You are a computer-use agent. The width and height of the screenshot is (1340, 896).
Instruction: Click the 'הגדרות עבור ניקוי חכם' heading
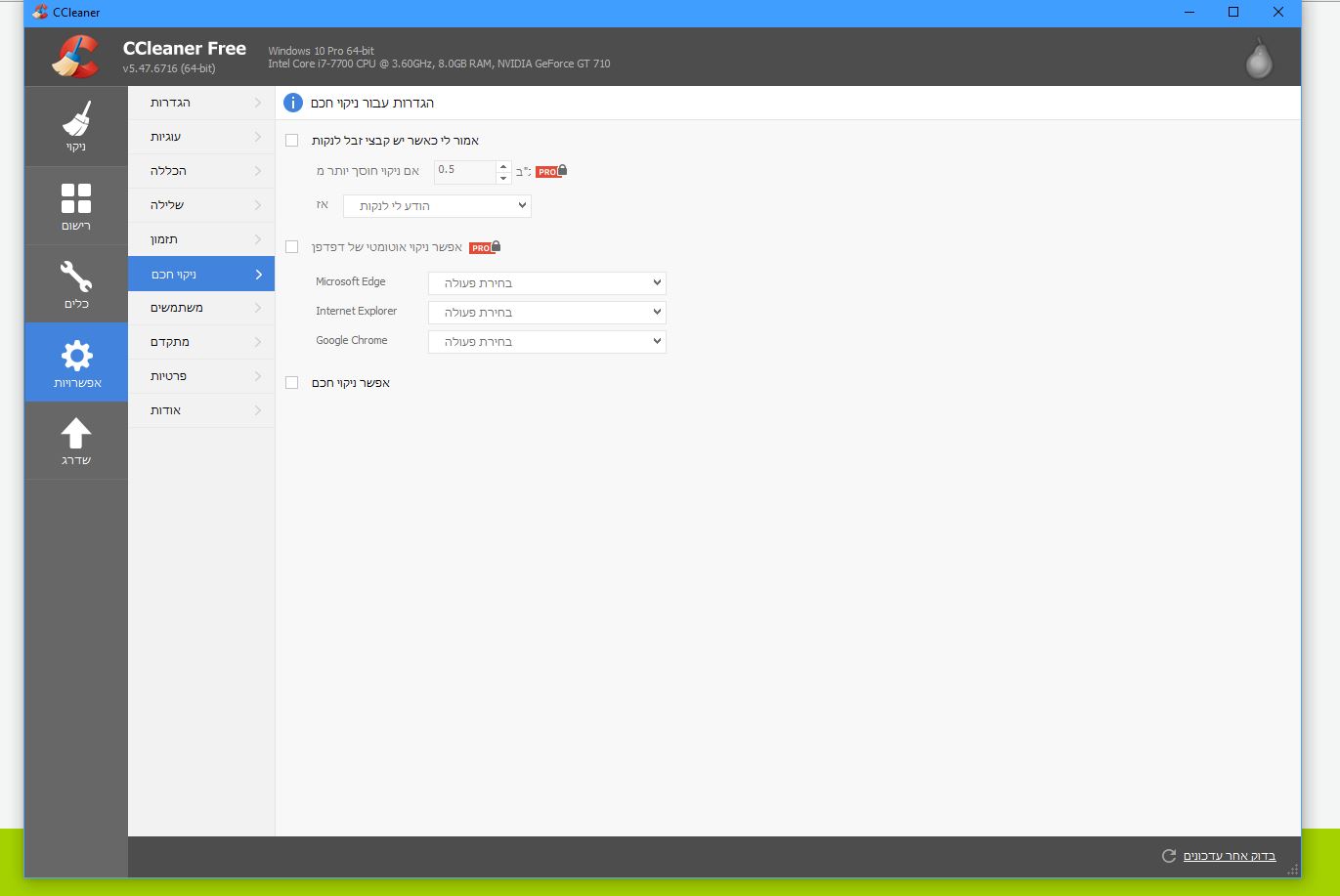click(x=372, y=103)
